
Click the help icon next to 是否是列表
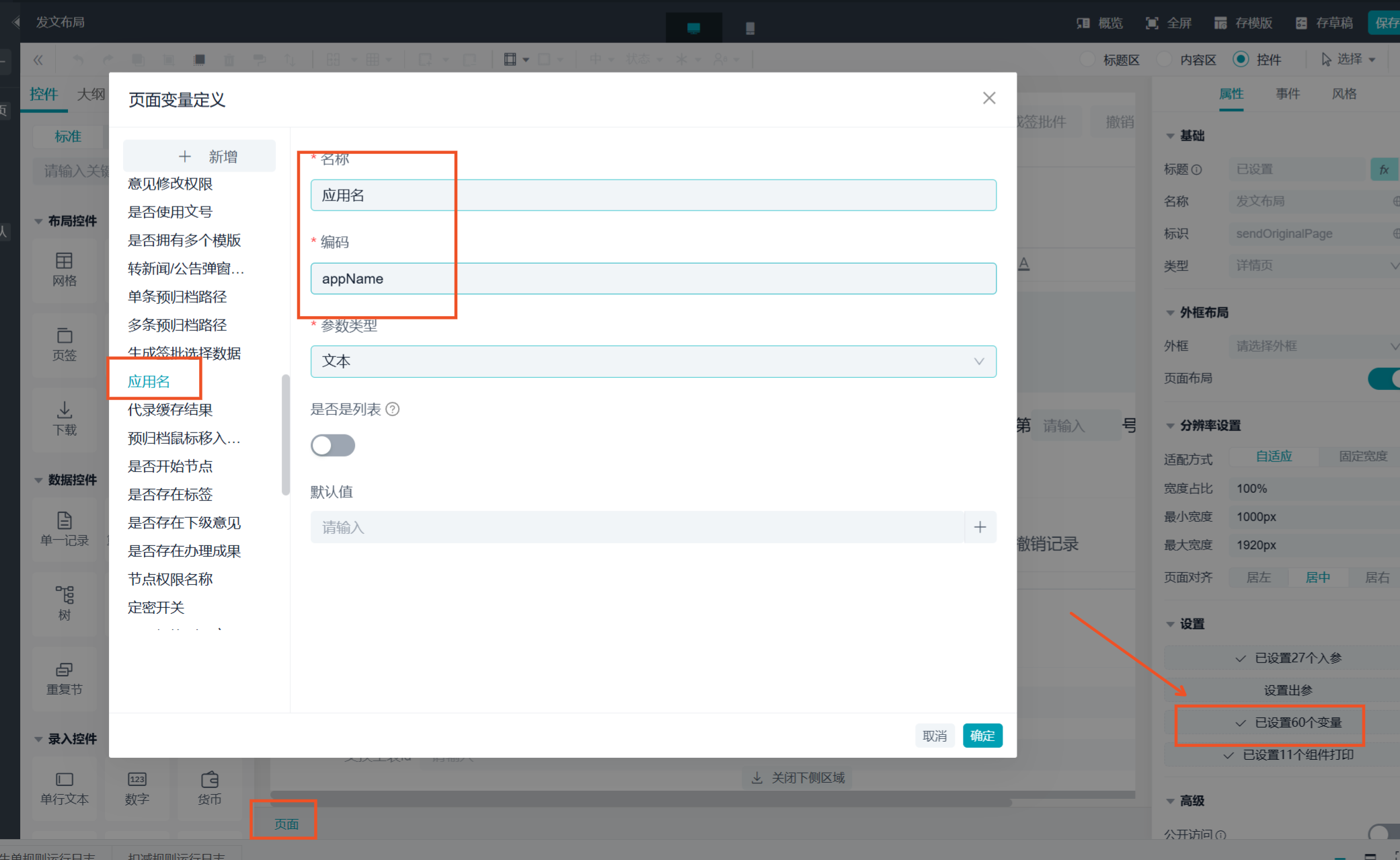coord(393,409)
